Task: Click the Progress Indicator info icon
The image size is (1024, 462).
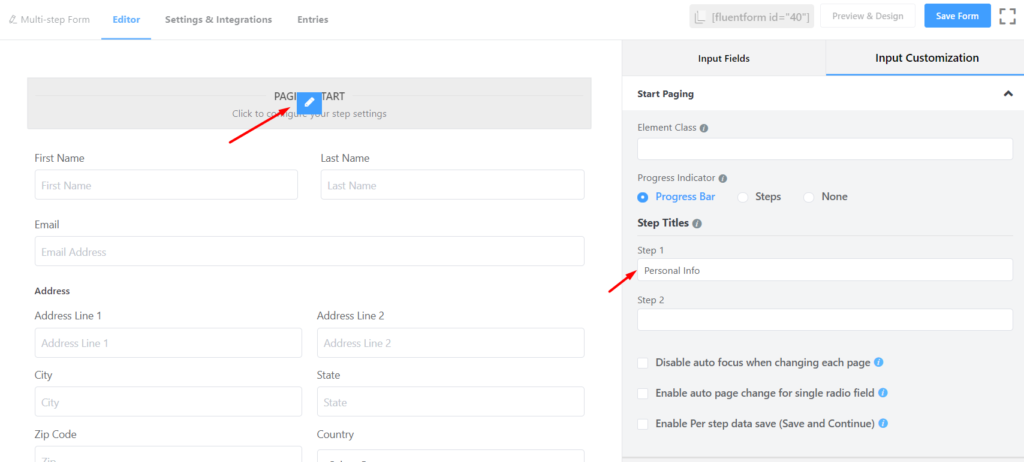Action: (x=723, y=178)
